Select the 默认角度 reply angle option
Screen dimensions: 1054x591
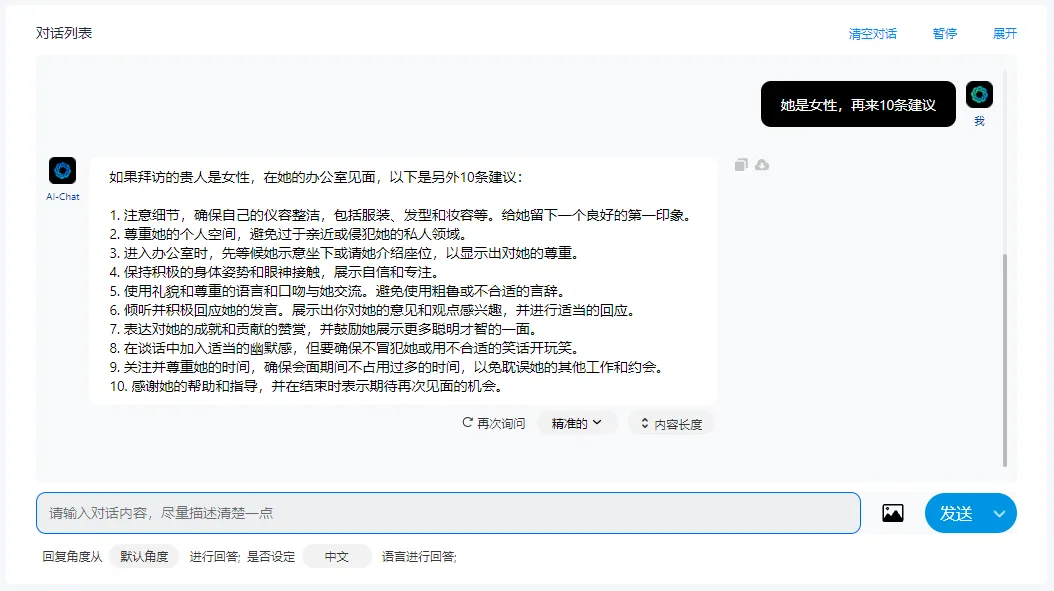pos(145,557)
